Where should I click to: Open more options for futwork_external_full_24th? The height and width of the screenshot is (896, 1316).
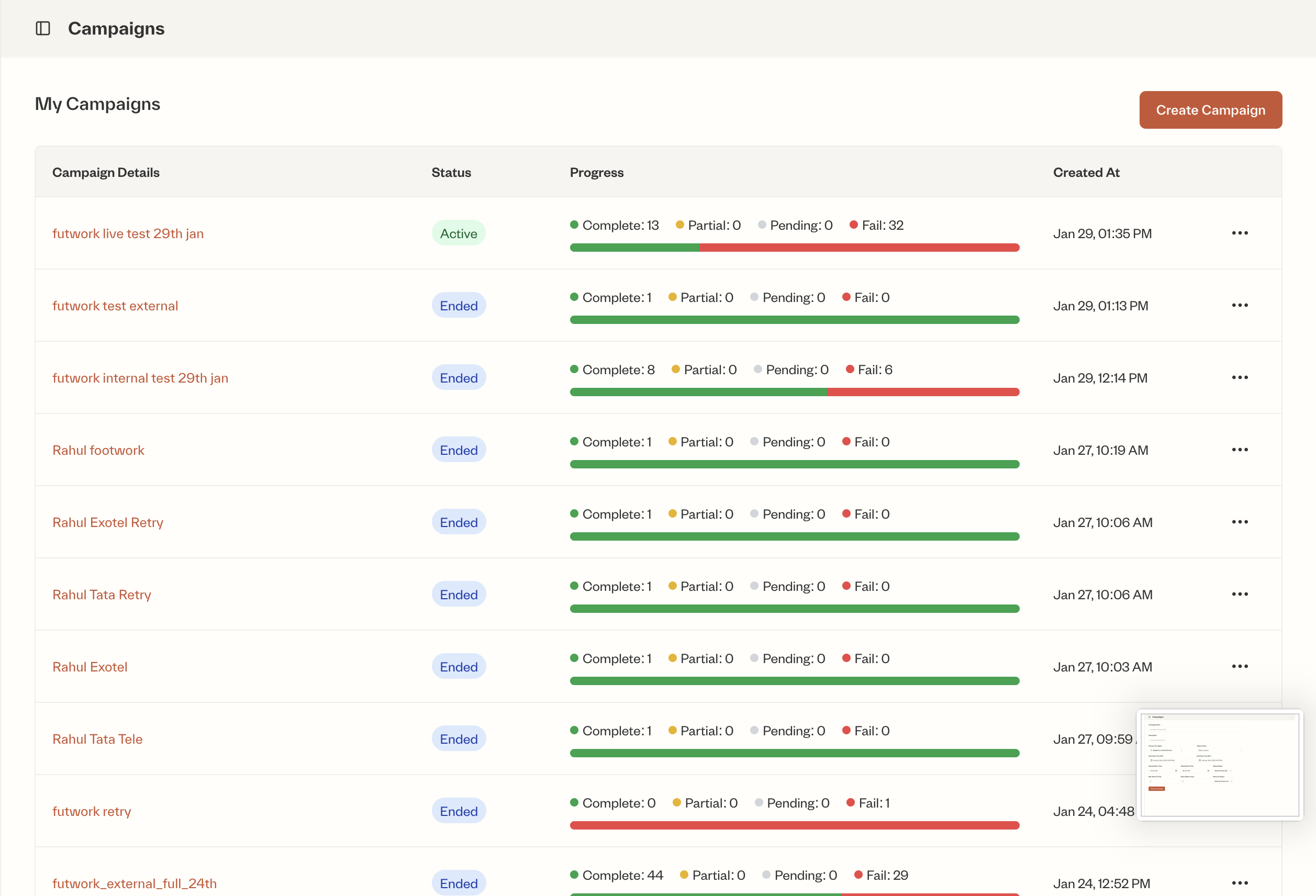click(1240, 883)
